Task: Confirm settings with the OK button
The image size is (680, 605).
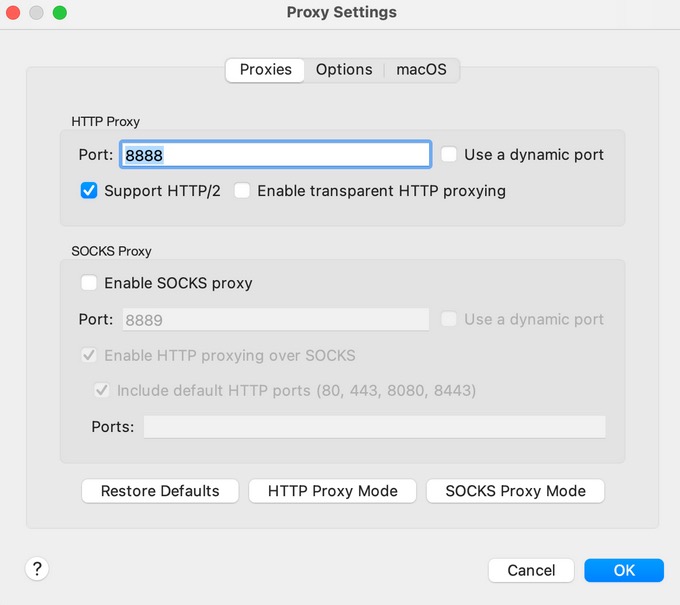Action: point(624,570)
